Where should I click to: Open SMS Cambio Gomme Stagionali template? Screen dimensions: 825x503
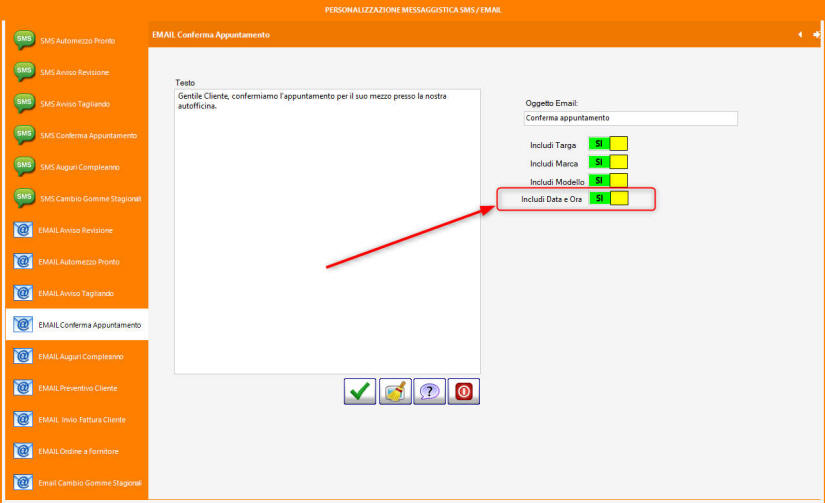pyautogui.click(x=90, y=198)
